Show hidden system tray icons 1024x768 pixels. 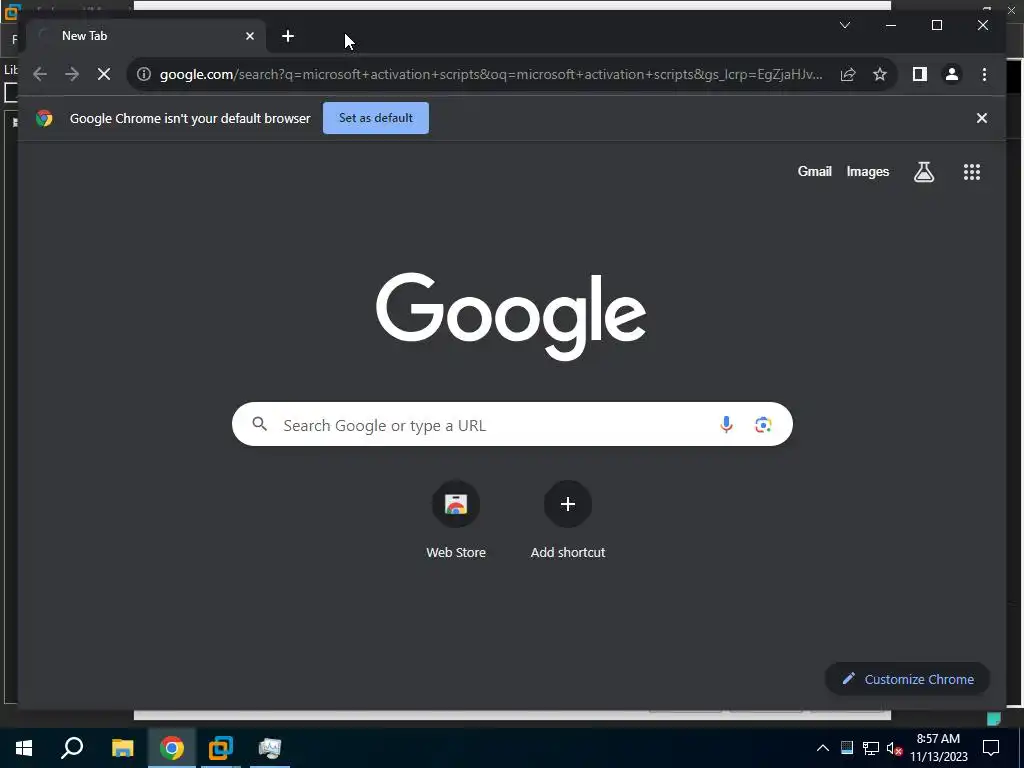(x=823, y=748)
